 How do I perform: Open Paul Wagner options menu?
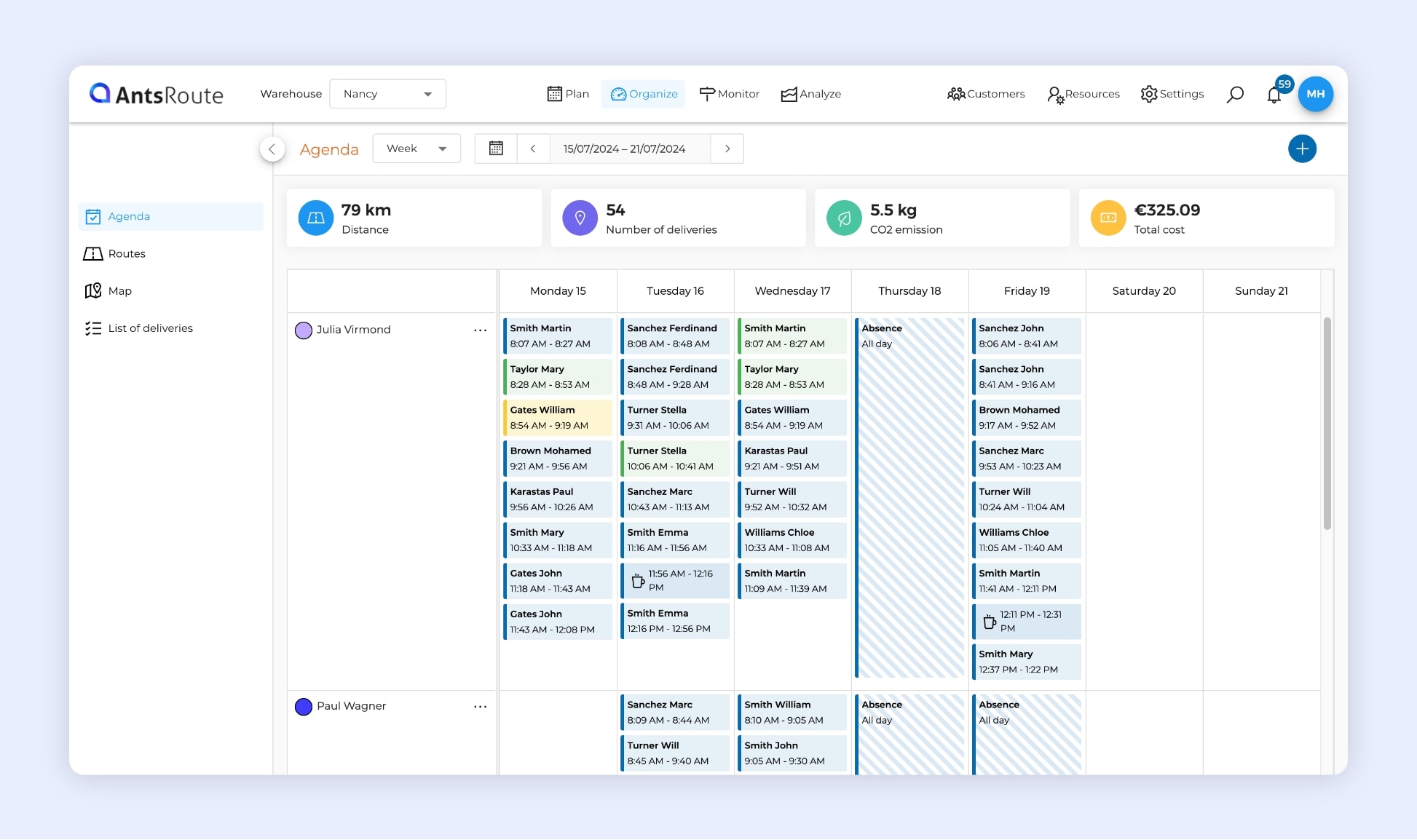pos(480,706)
